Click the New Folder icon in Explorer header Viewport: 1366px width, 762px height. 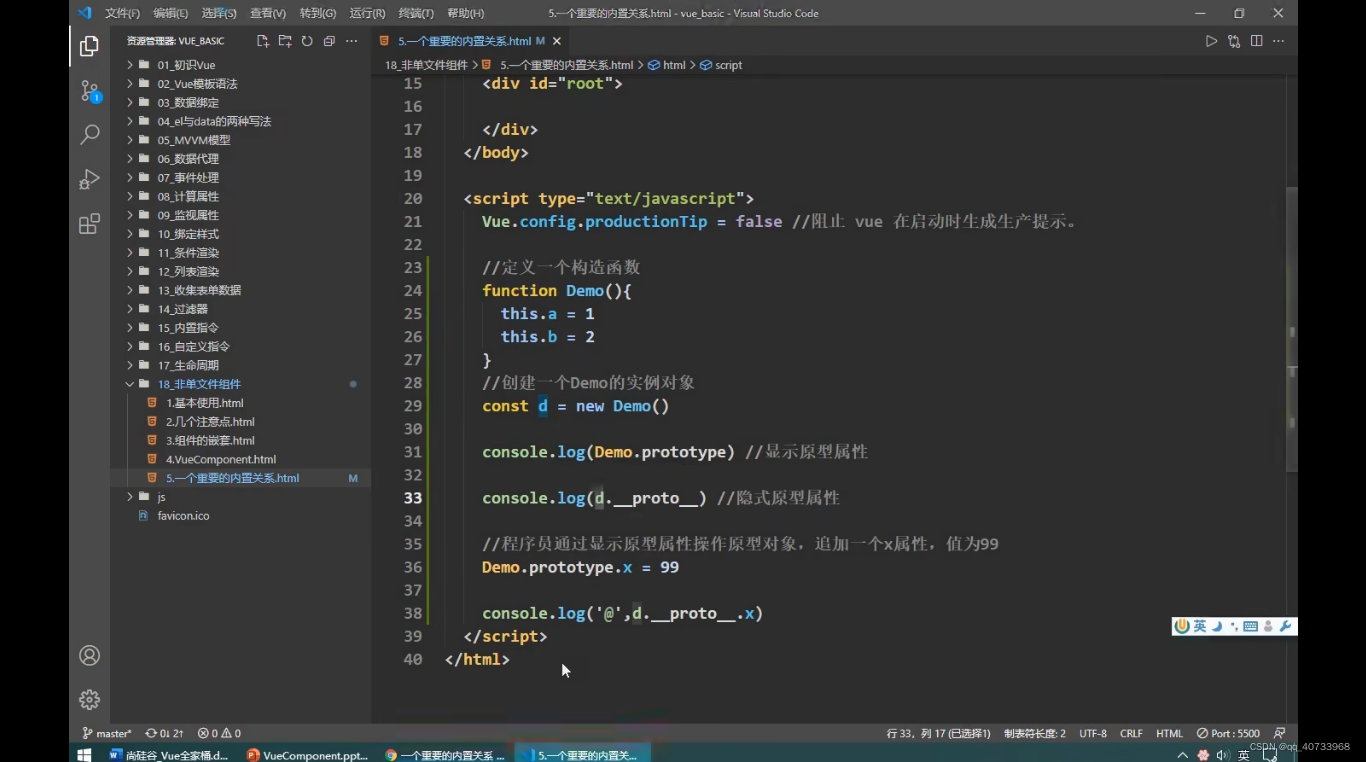pyautogui.click(x=285, y=41)
